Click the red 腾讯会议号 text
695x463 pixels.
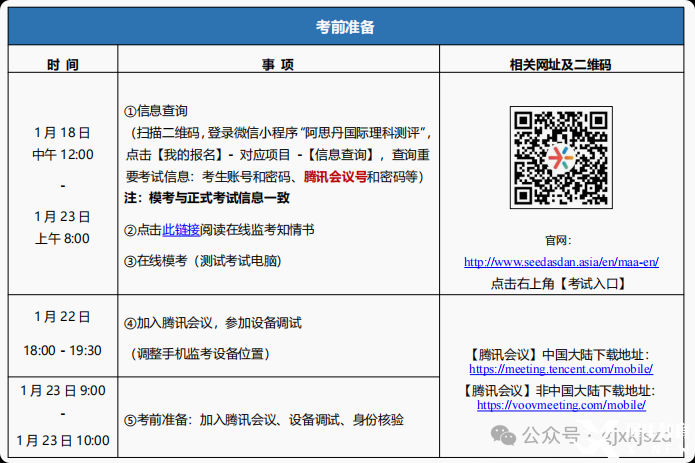pos(335,177)
